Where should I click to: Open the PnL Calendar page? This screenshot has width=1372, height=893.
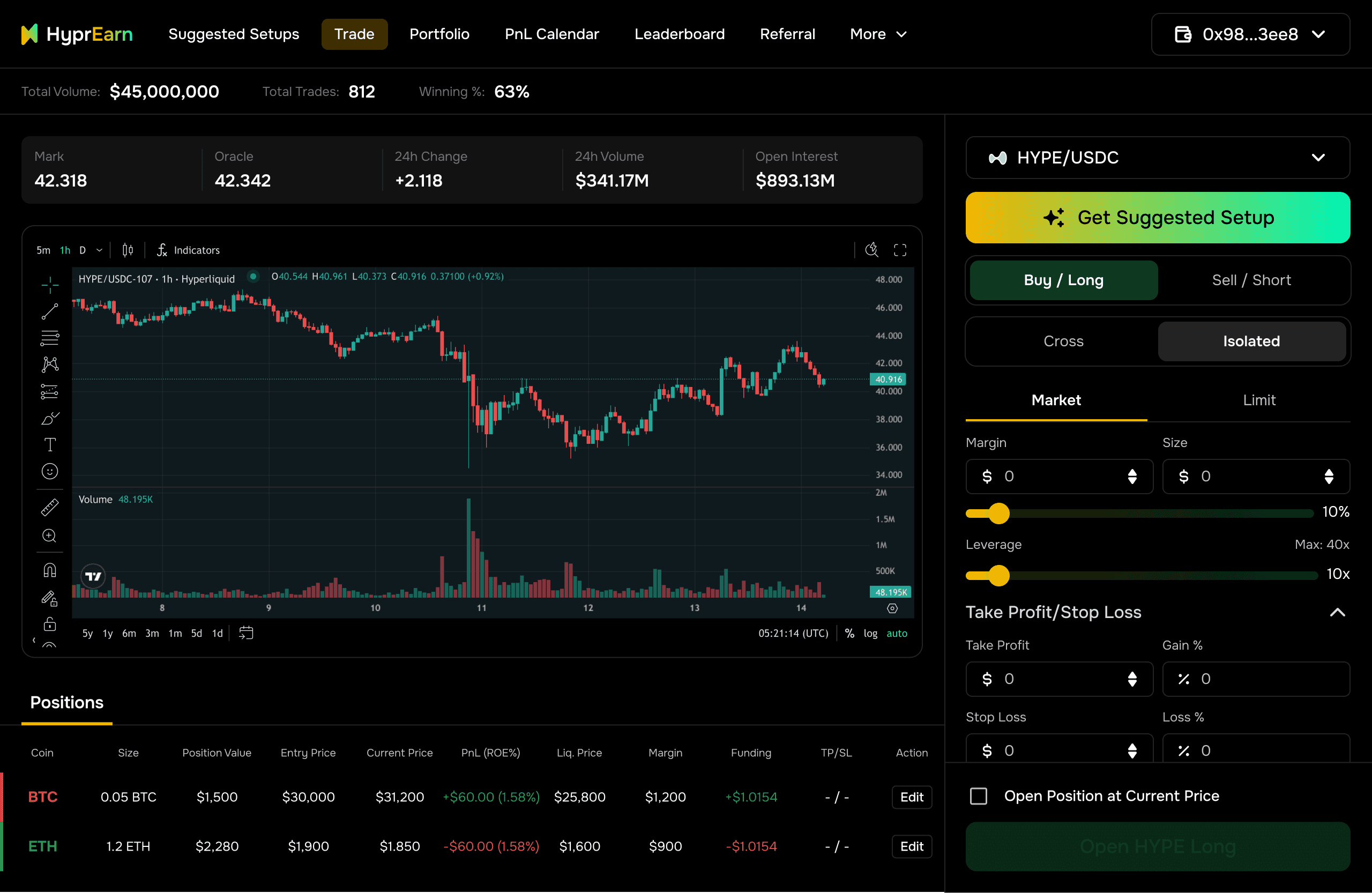551,34
